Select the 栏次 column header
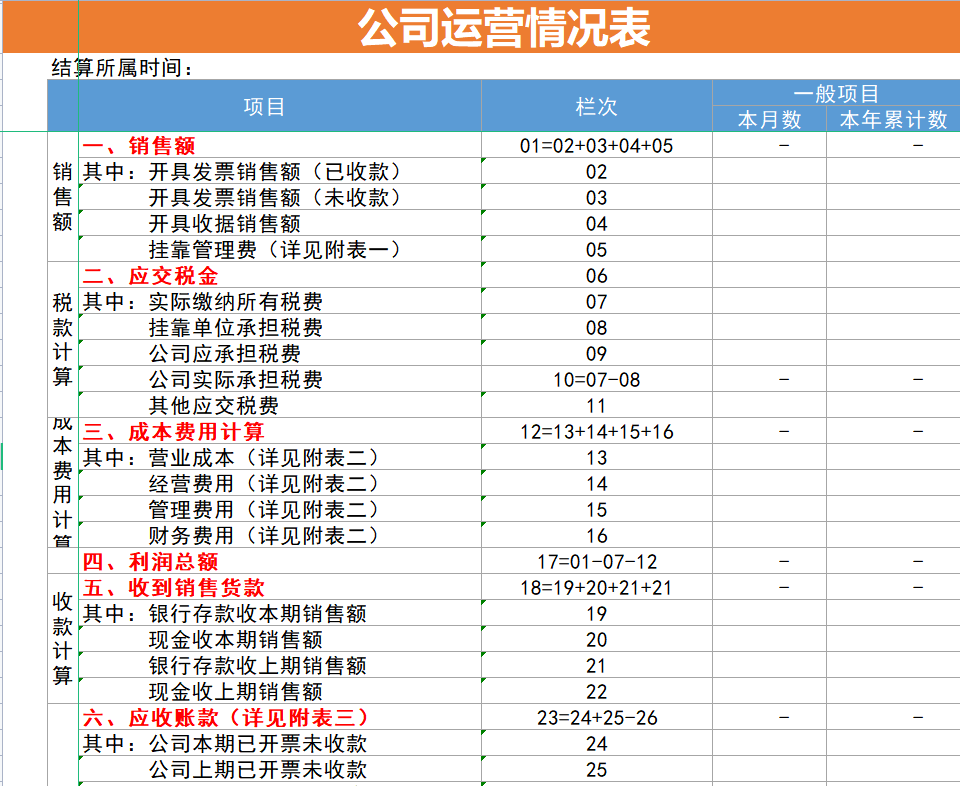The height and width of the screenshot is (786, 960). [596, 107]
